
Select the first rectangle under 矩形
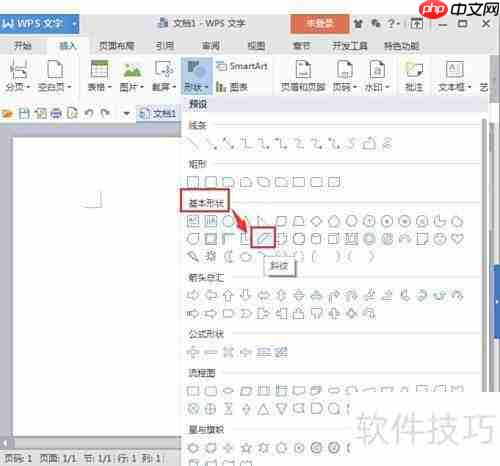point(193,182)
